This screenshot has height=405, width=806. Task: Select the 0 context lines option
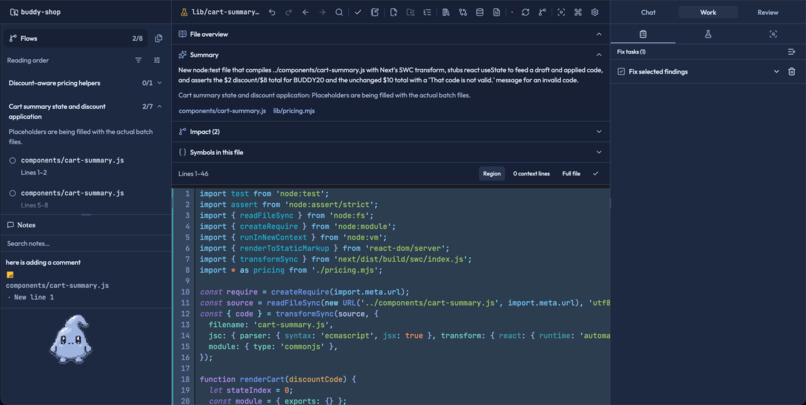(531, 174)
